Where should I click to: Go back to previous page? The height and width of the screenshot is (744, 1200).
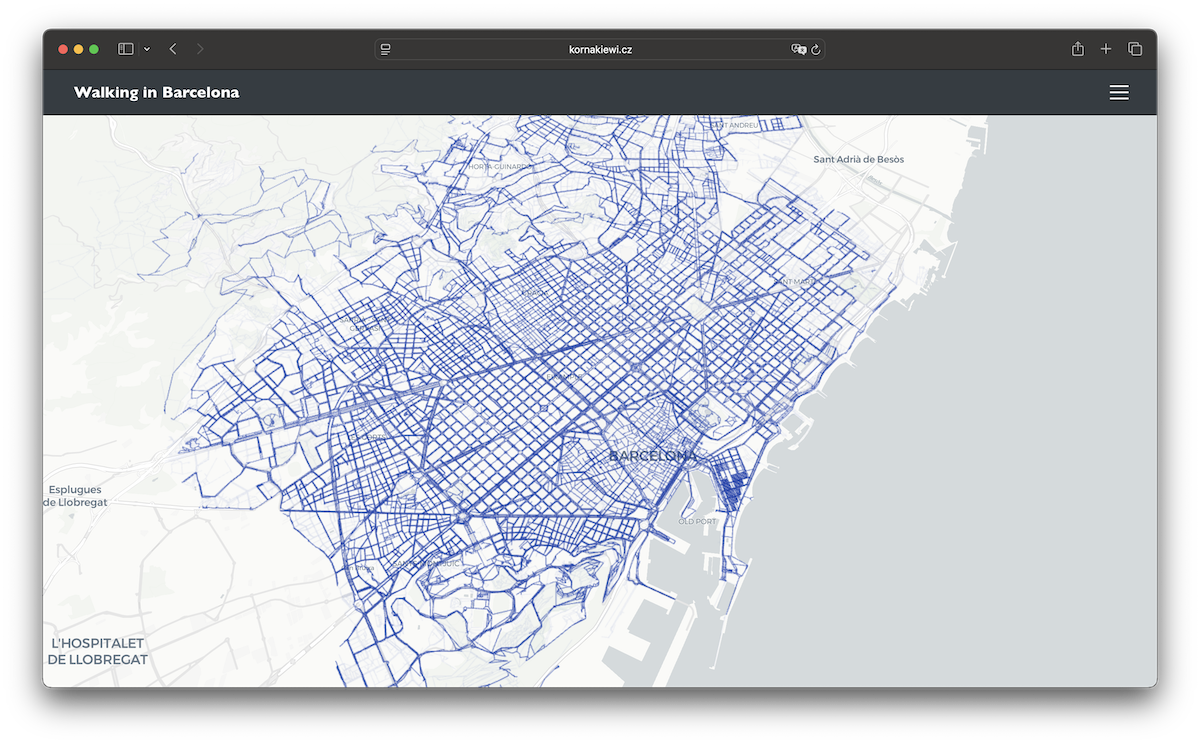173,49
